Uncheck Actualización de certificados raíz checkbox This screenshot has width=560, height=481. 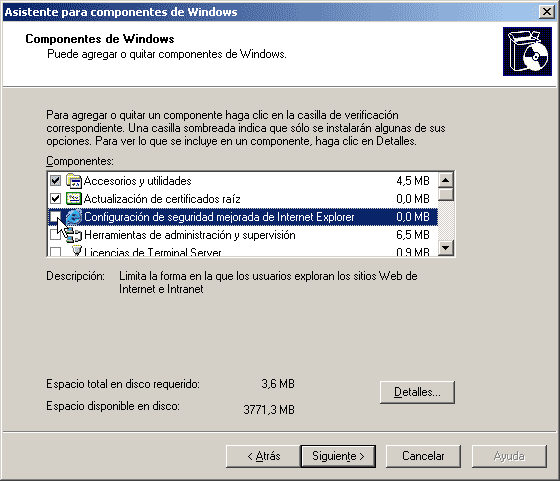click(x=55, y=199)
